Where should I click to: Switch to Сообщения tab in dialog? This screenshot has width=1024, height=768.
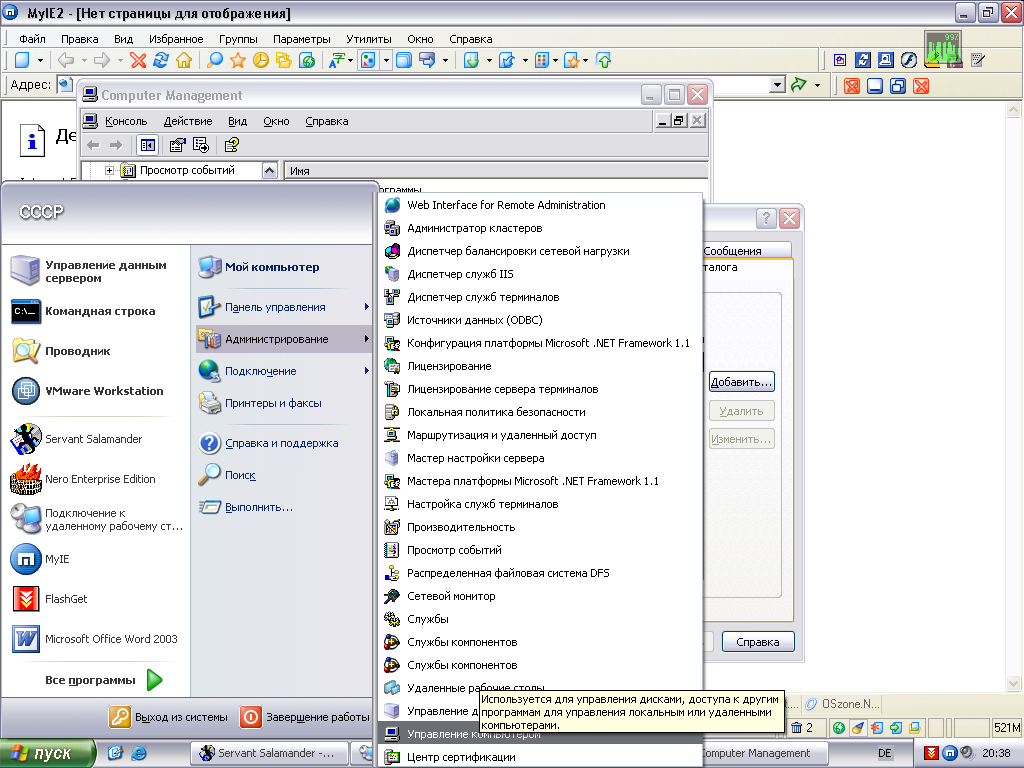746,251
